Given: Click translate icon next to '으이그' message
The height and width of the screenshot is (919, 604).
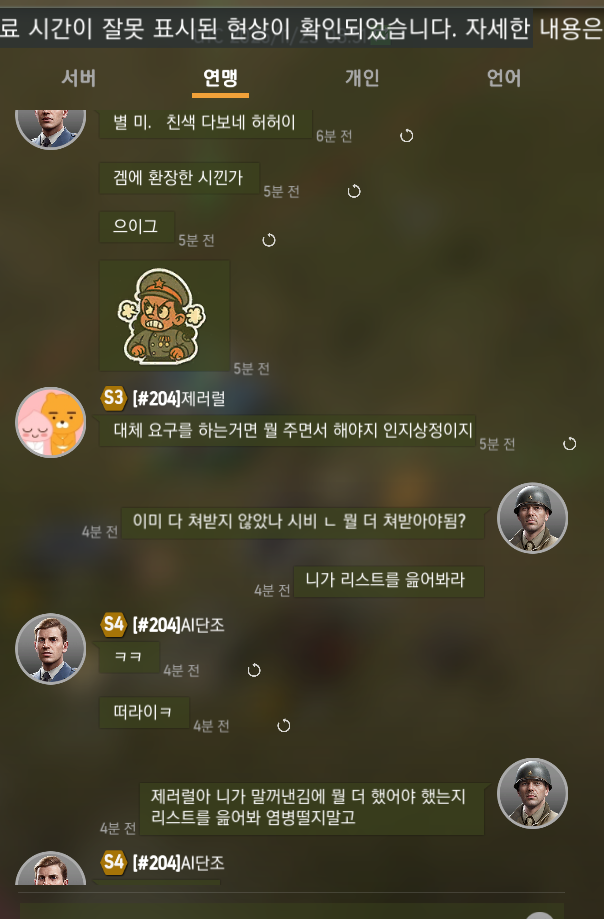Looking at the screenshot, I should point(269,240).
